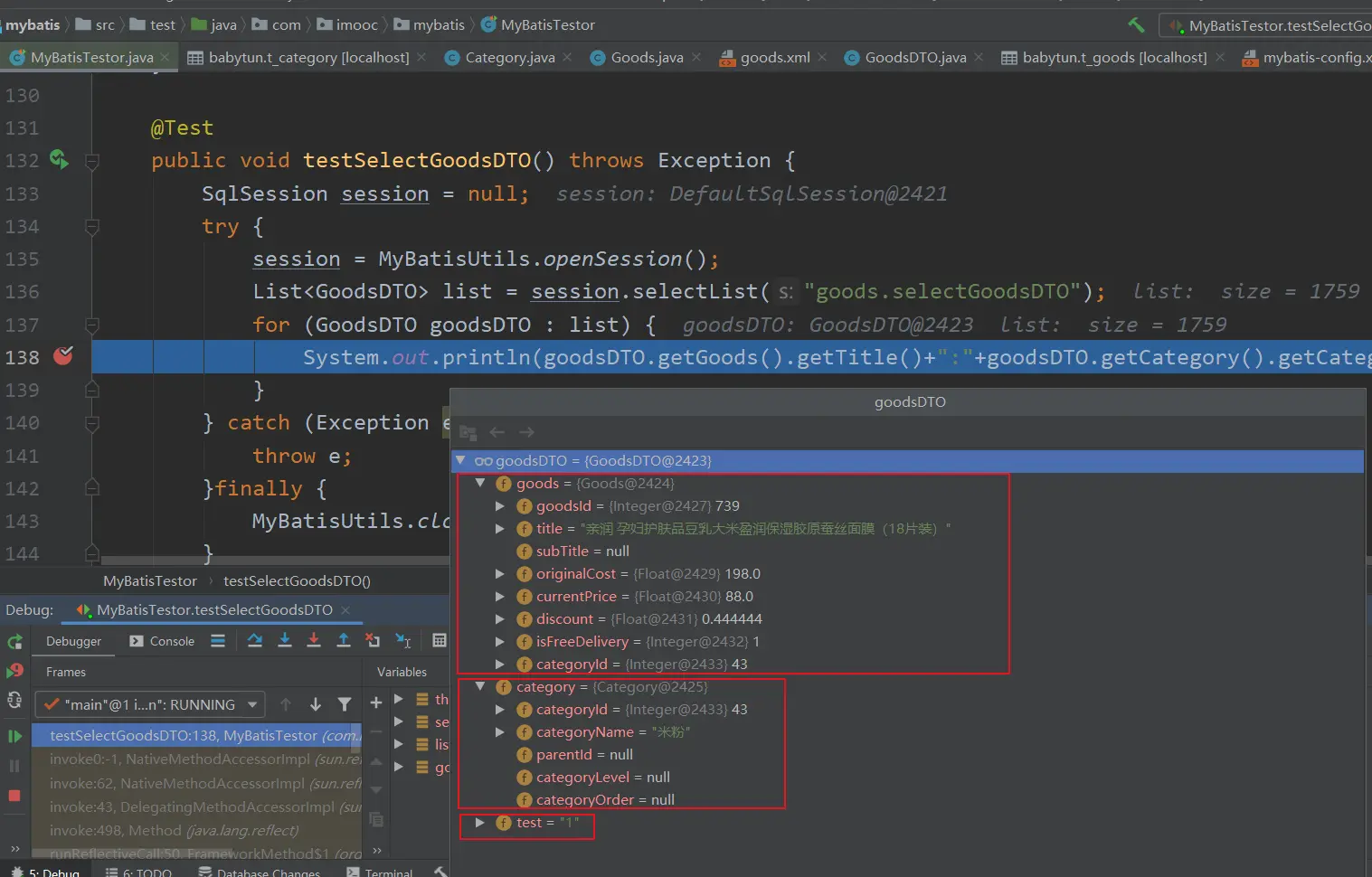Expand the categoryName field node
Screen dimensions: 1372x877
click(x=499, y=732)
